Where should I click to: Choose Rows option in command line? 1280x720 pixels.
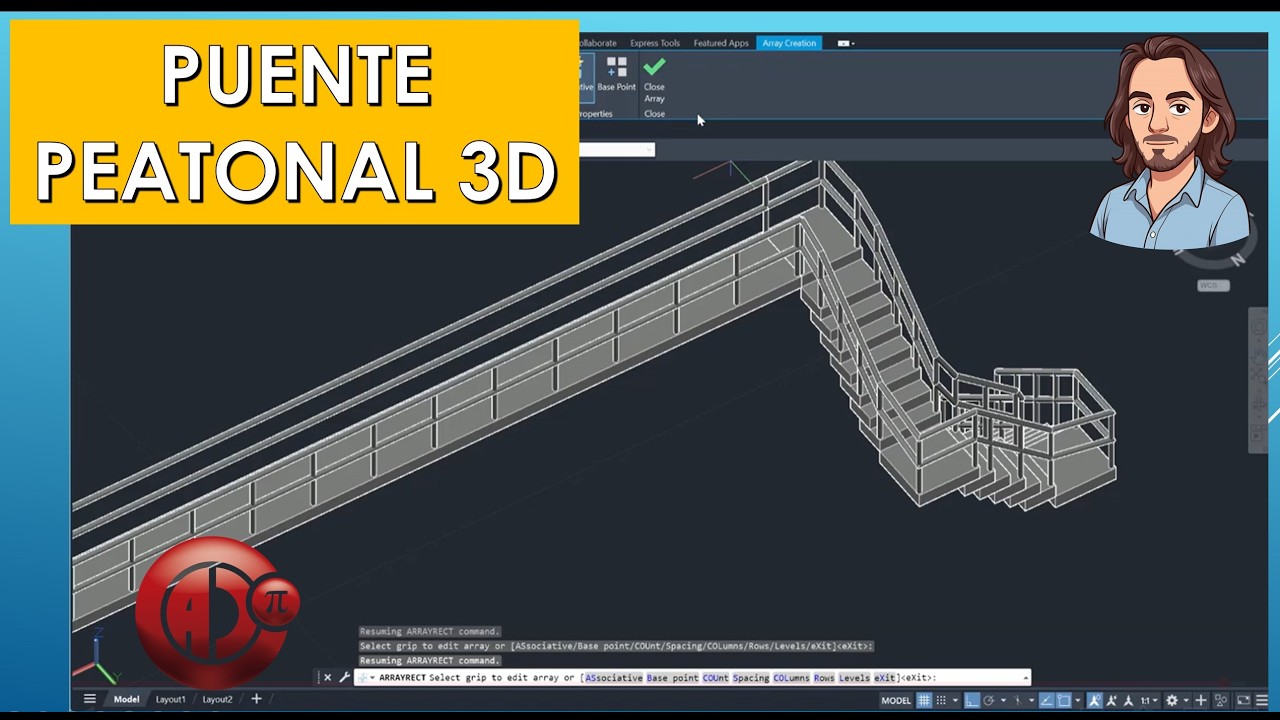click(x=824, y=677)
